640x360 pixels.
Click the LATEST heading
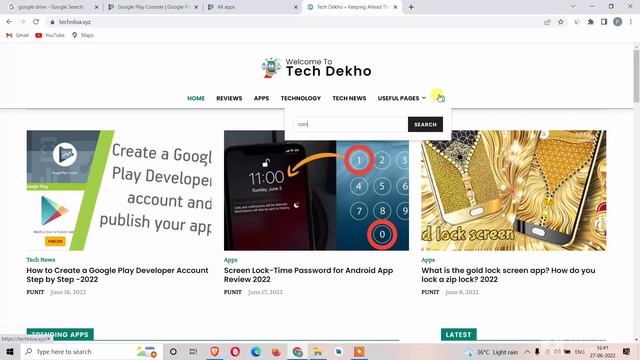(x=458, y=334)
